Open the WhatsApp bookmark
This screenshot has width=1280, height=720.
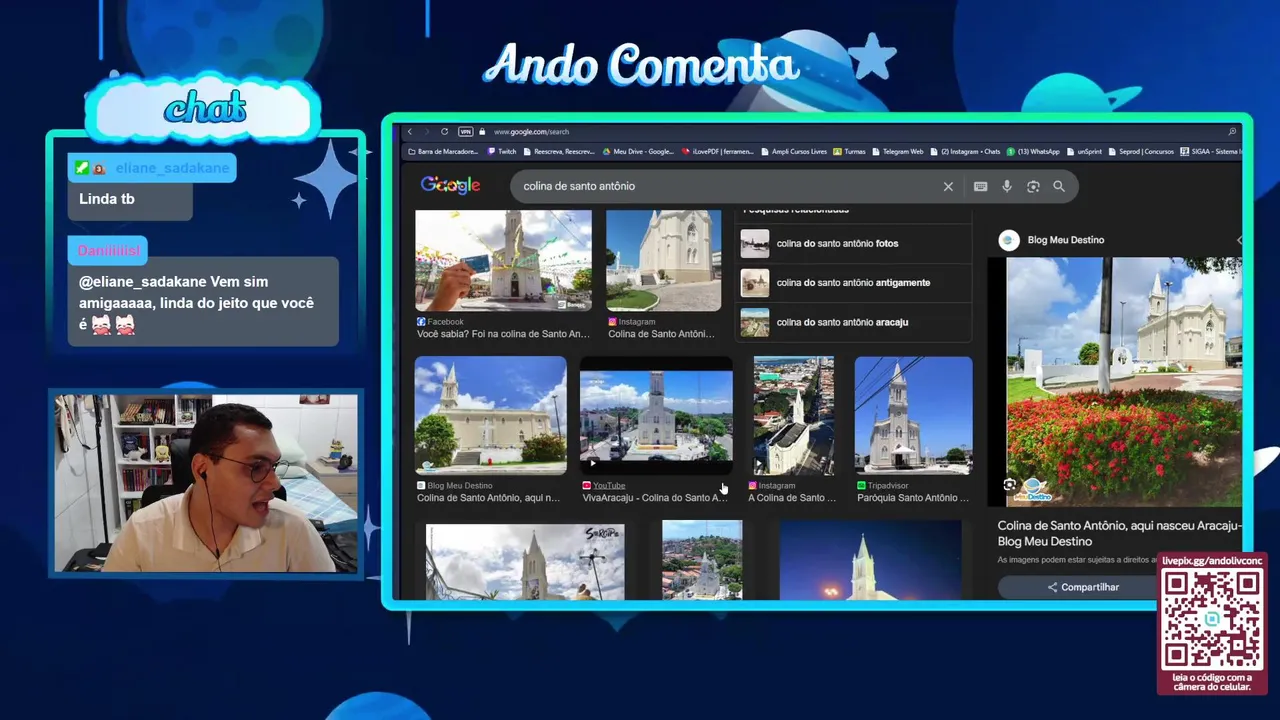click(x=1033, y=152)
